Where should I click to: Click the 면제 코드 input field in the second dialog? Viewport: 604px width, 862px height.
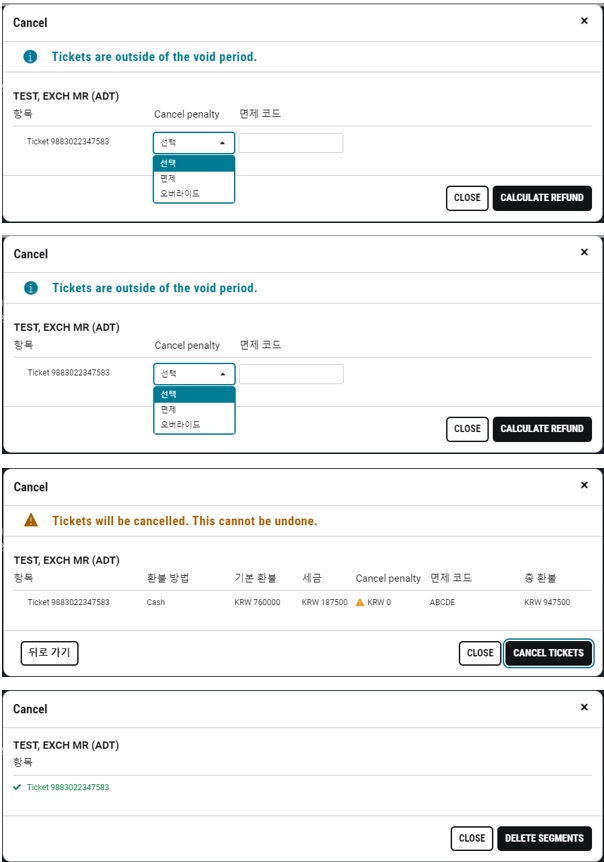click(x=291, y=374)
